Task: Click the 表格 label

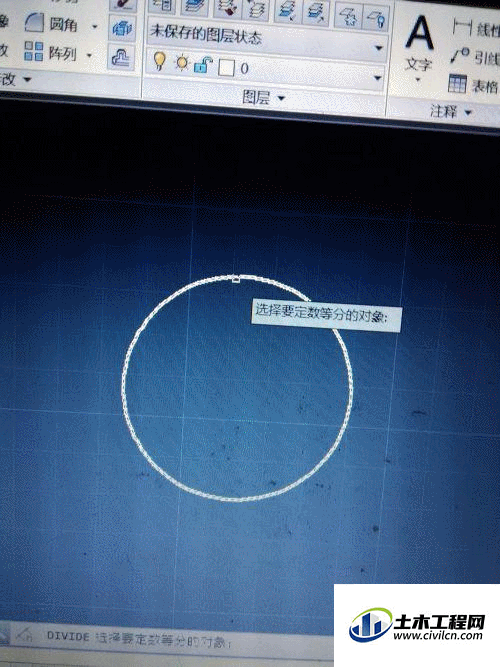Action: pyautogui.click(x=485, y=87)
